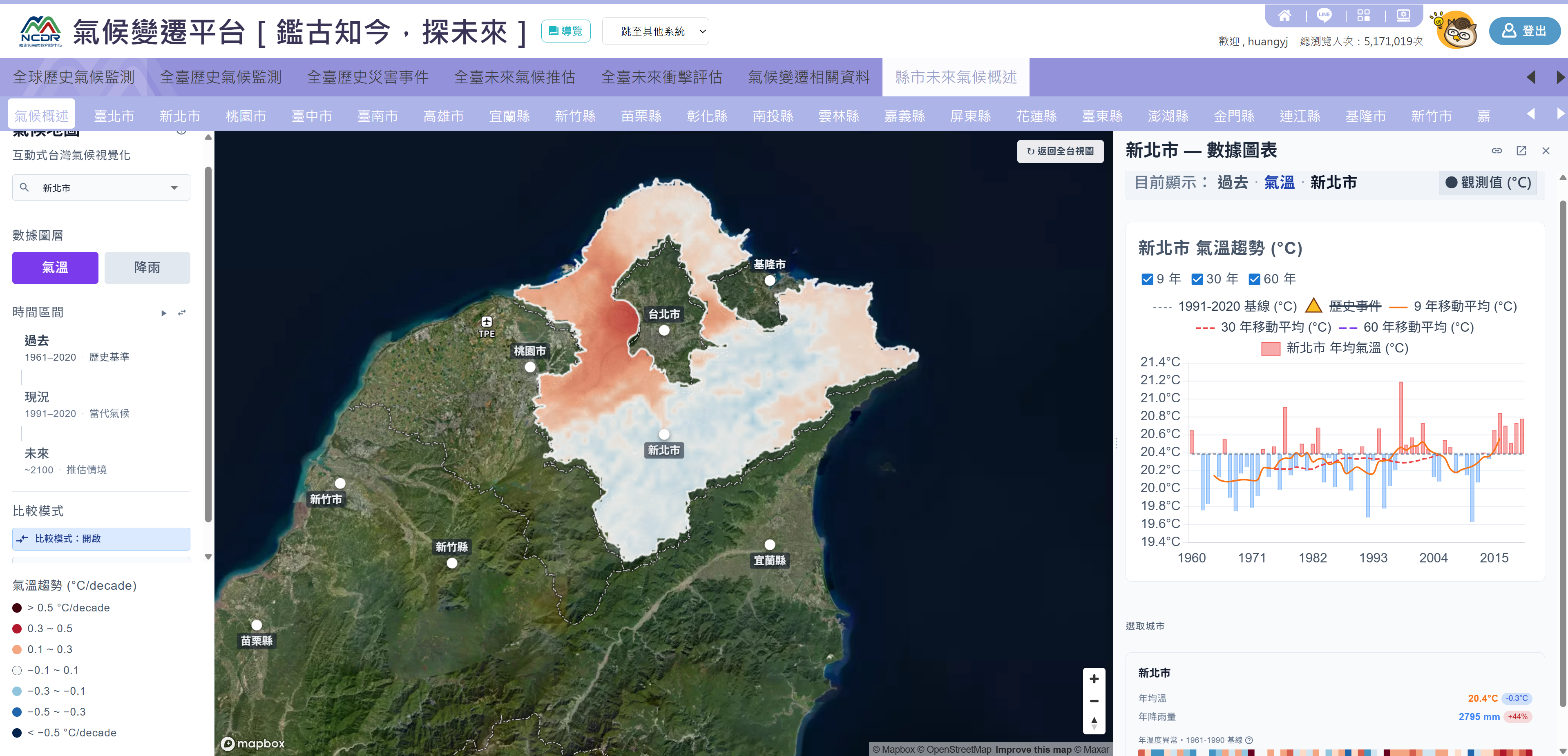Open 全球歷史氣候監測 menu
The width and height of the screenshot is (1568, 756).
click(74, 77)
